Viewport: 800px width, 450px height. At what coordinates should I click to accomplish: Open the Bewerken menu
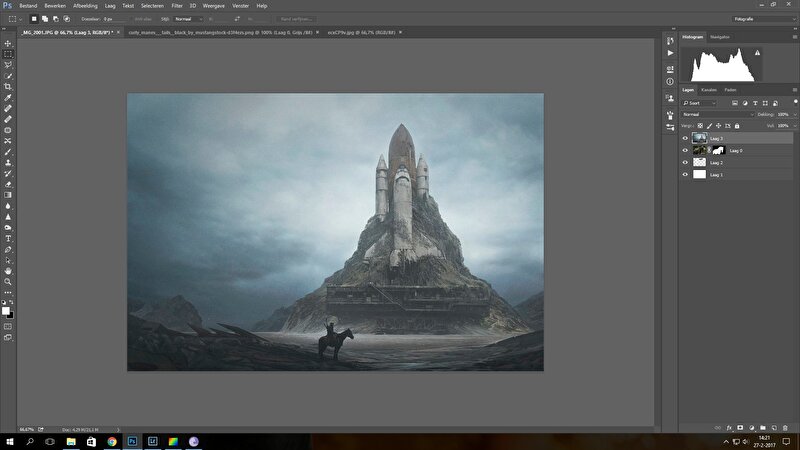[55, 6]
